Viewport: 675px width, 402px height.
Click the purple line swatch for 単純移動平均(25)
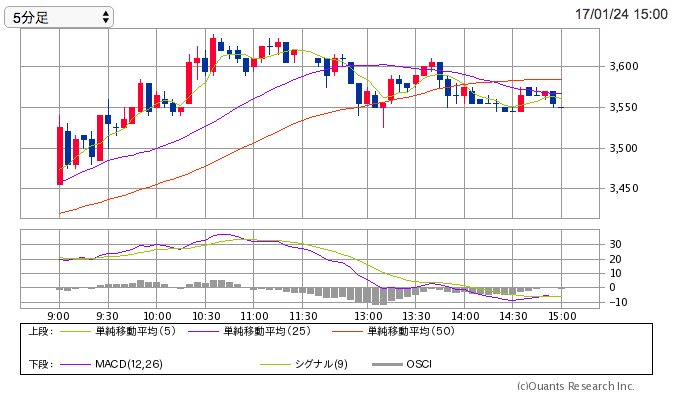204,331
